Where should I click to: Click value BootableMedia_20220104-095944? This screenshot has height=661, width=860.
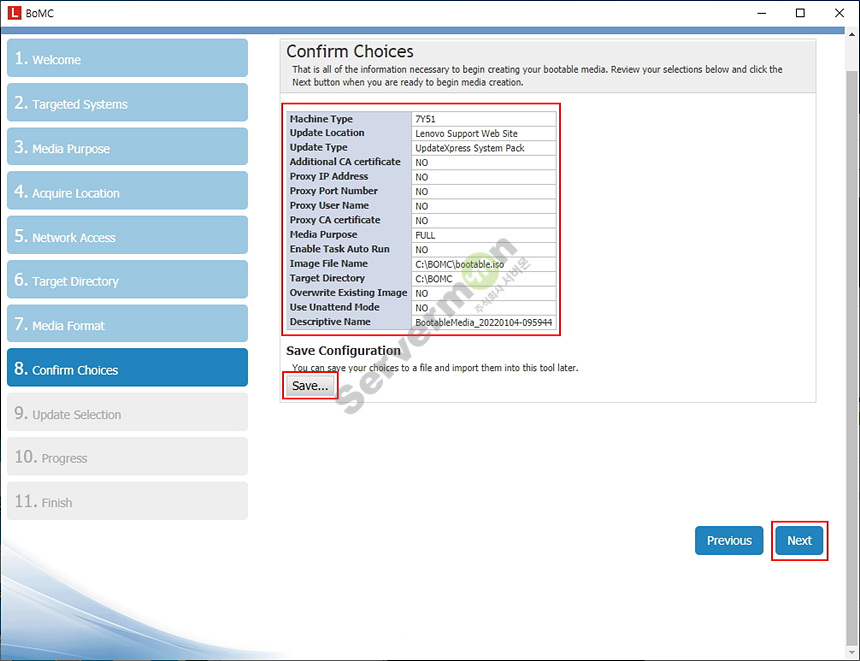tap(484, 323)
